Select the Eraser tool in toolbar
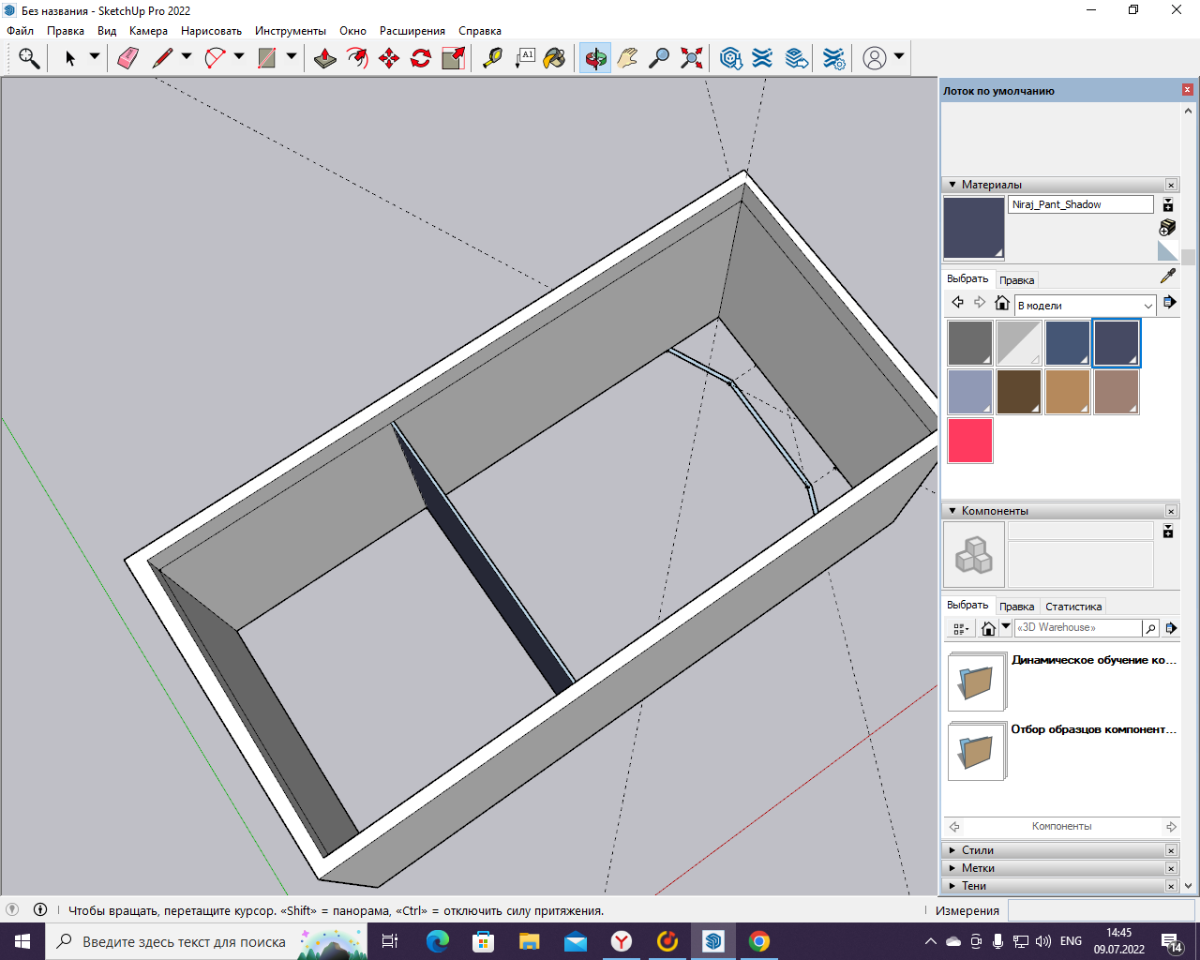 click(x=127, y=58)
